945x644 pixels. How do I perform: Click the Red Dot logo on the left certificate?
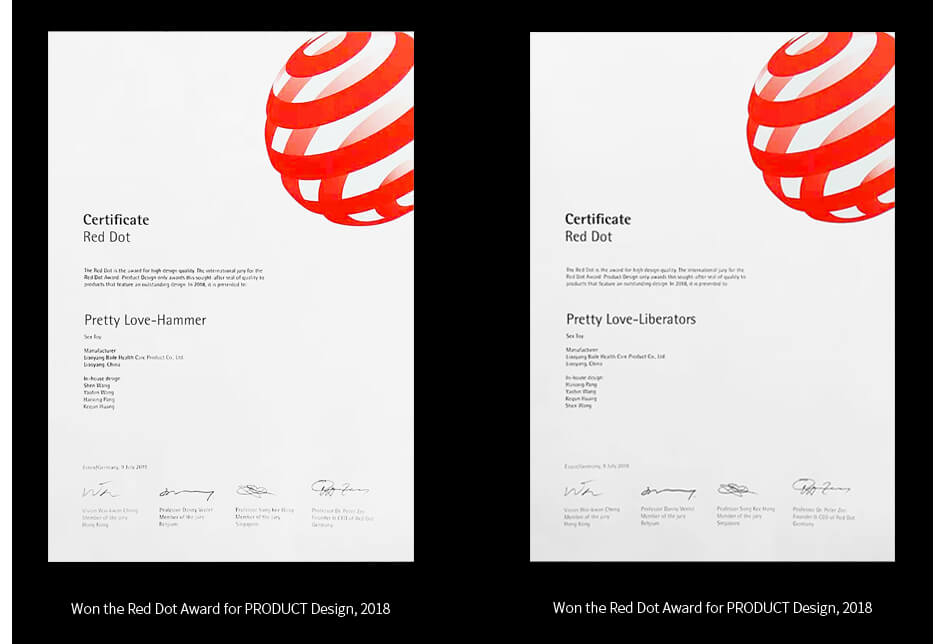(342, 126)
